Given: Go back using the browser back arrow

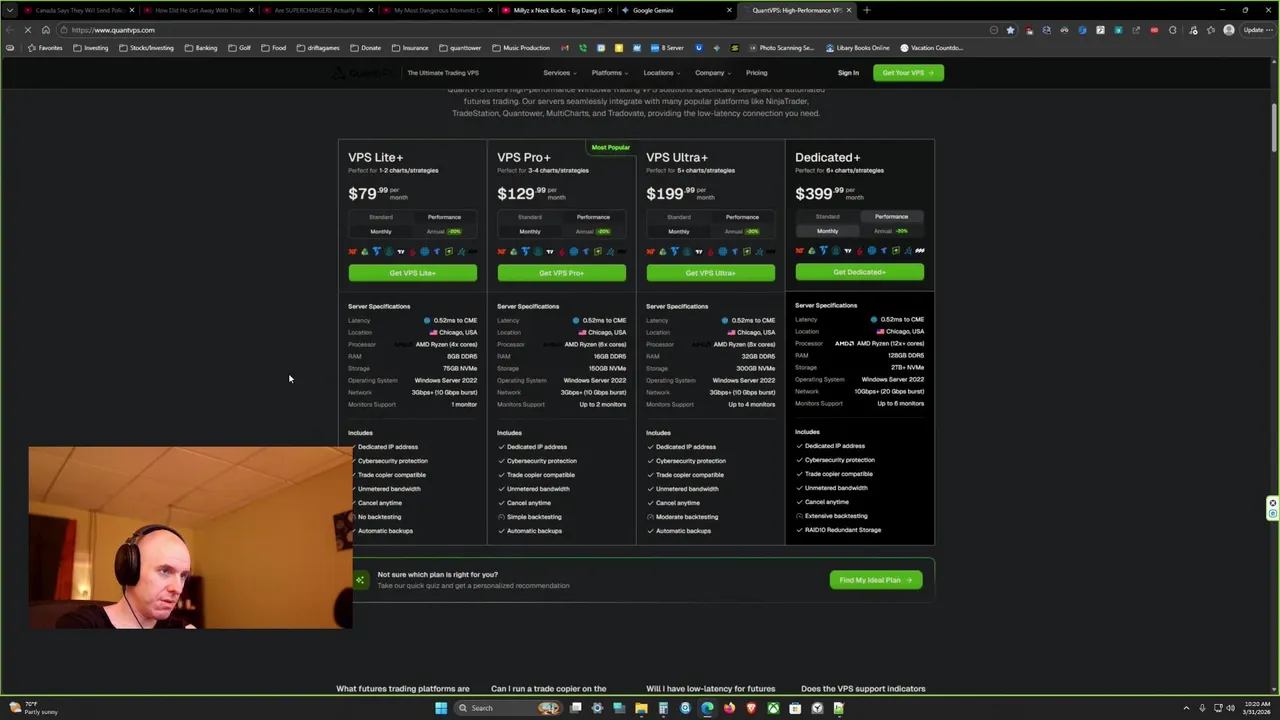Looking at the screenshot, I should click(10, 30).
